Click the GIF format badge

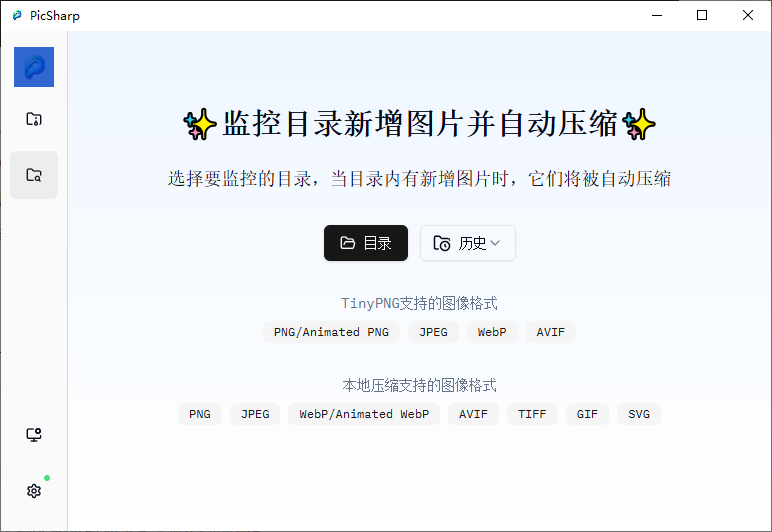point(587,414)
